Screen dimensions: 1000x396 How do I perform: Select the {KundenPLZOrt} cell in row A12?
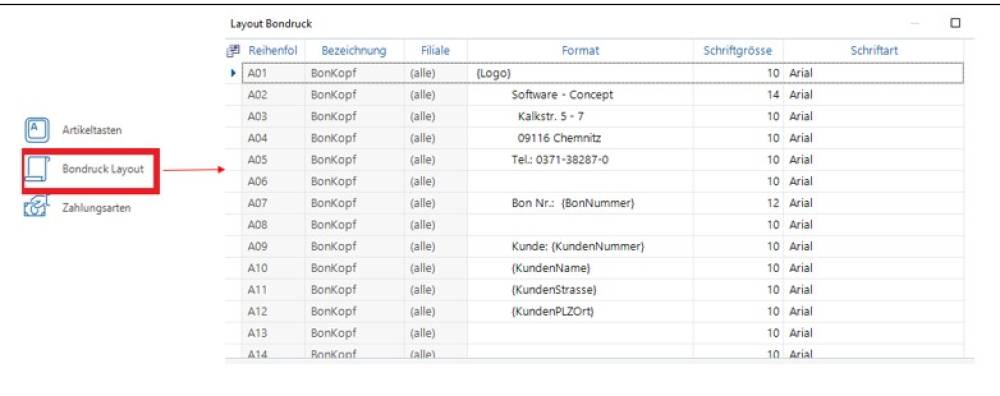click(x=580, y=312)
